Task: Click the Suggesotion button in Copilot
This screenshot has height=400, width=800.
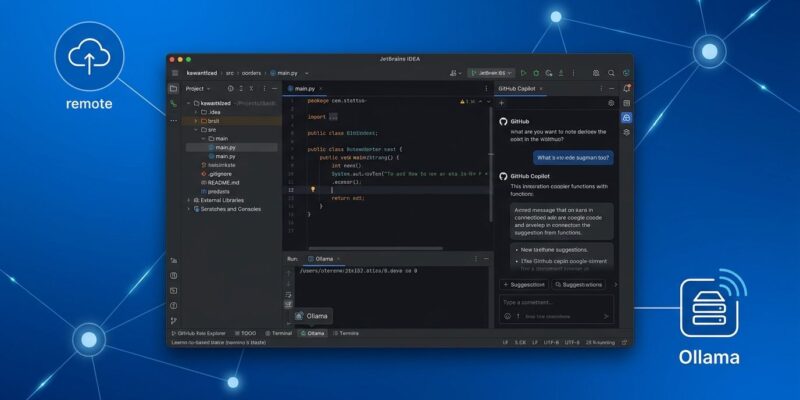Action: [x=524, y=285]
